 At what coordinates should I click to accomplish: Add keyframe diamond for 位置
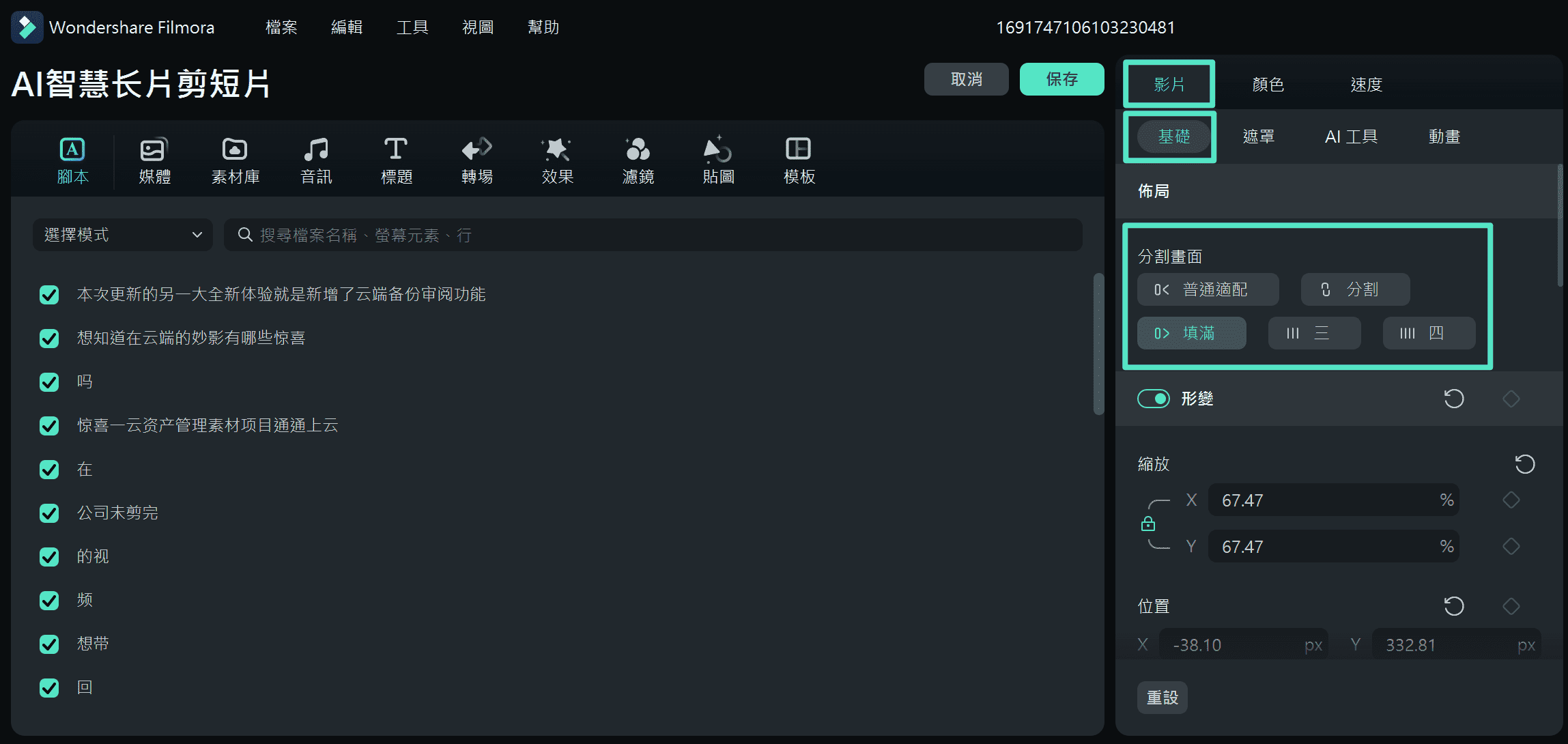[x=1511, y=606]
